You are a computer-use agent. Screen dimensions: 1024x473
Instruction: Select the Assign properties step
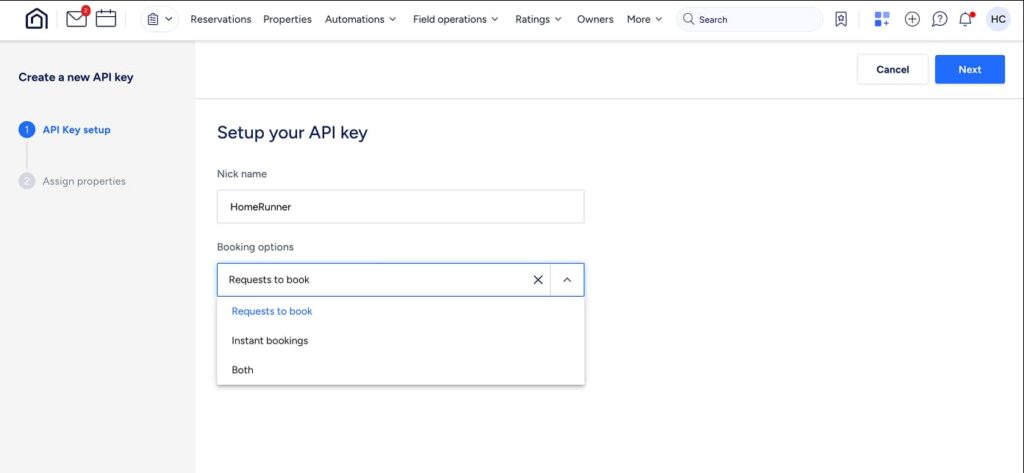(72, 181)
